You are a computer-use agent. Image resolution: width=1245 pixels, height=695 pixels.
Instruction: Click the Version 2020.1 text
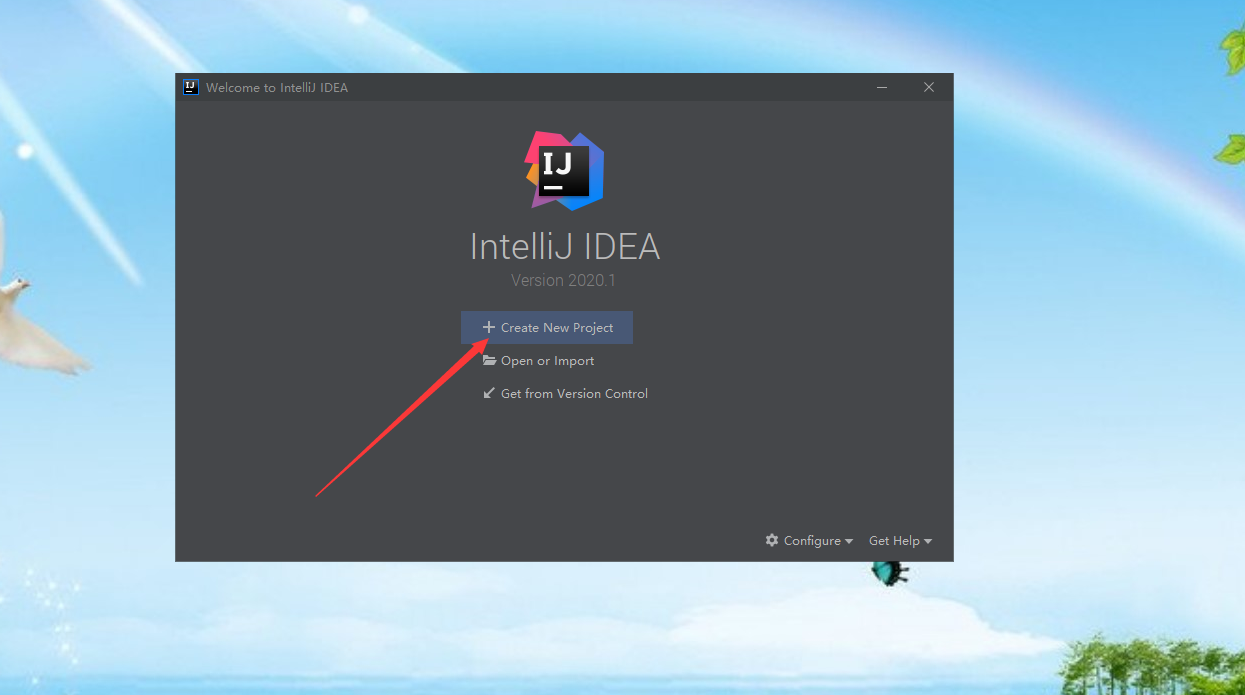tap(564, 280)
